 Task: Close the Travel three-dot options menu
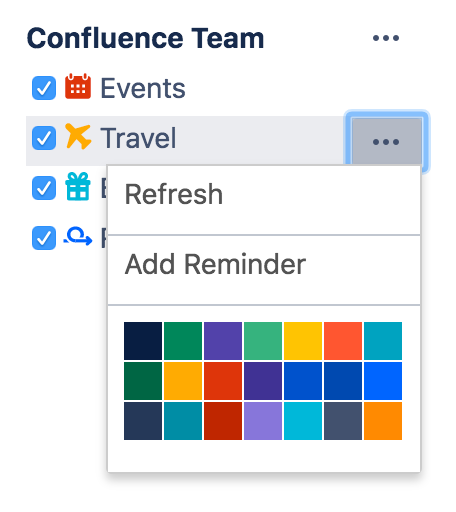pos(387,142)
